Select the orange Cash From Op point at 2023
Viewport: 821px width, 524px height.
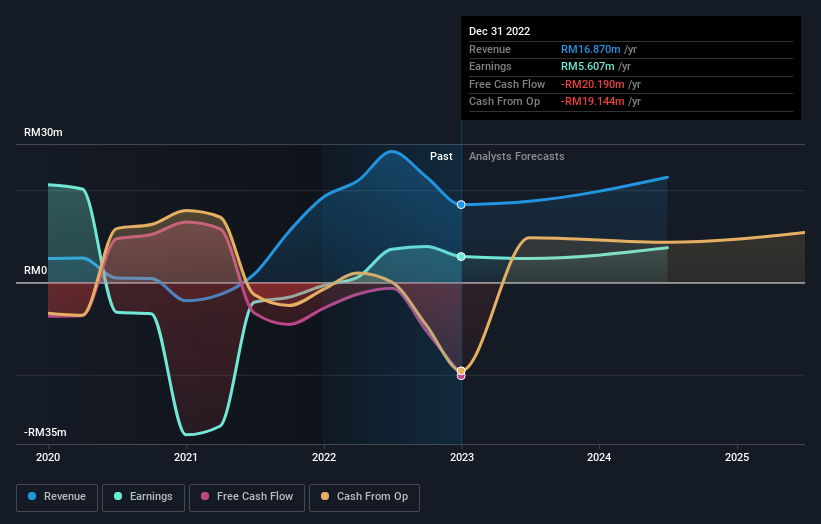(461, 371)
